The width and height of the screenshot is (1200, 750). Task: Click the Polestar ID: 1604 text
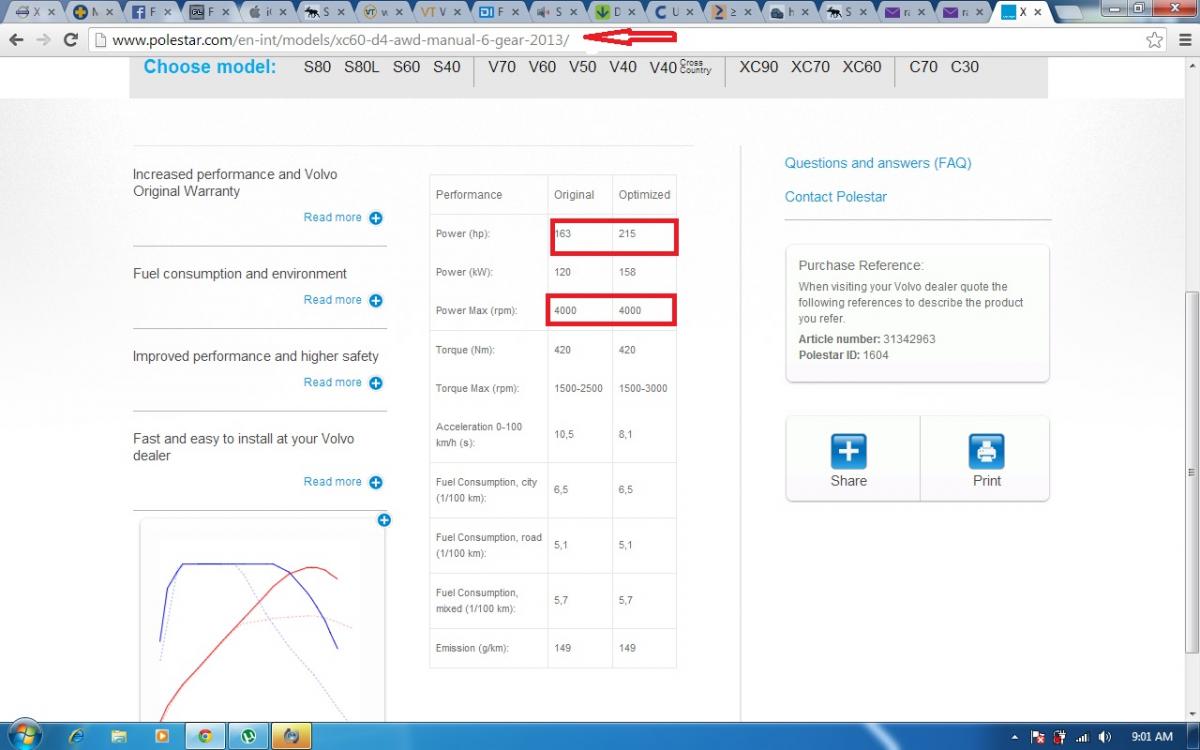click(843, 355)
